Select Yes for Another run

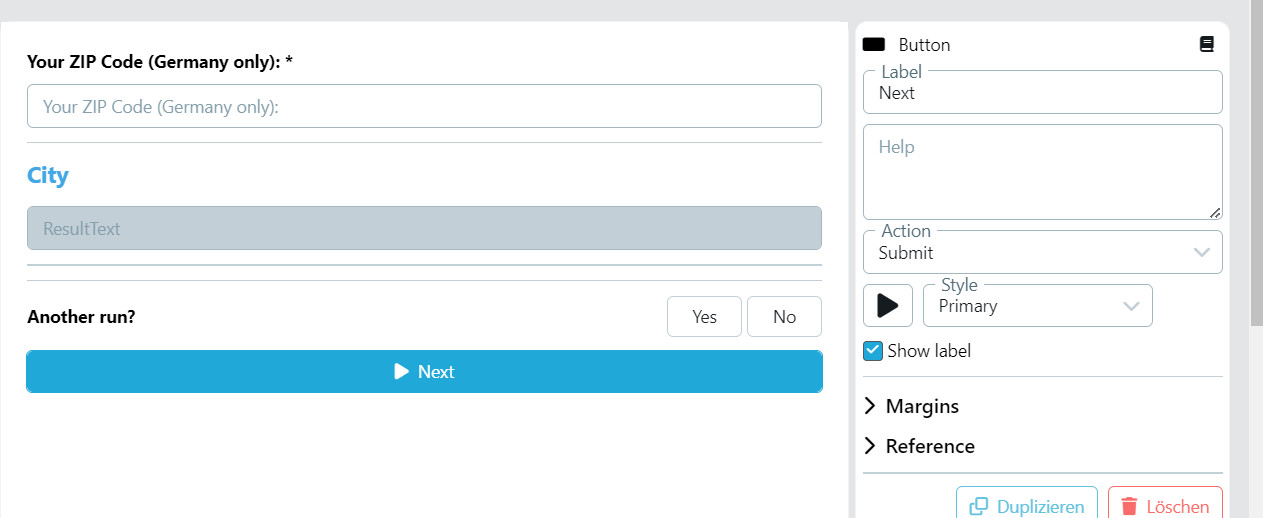[704, 317]
